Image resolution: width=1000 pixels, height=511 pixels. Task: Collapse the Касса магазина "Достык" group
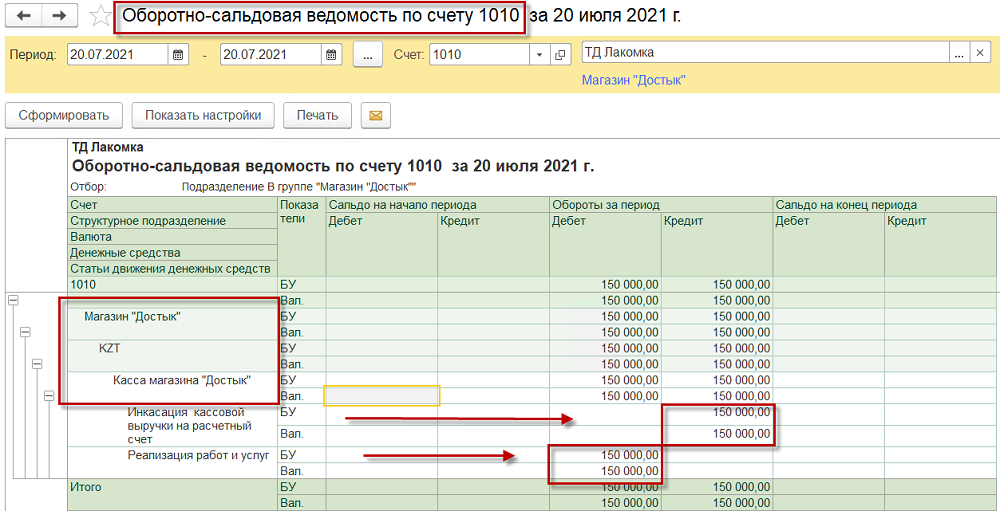(48, 397)
